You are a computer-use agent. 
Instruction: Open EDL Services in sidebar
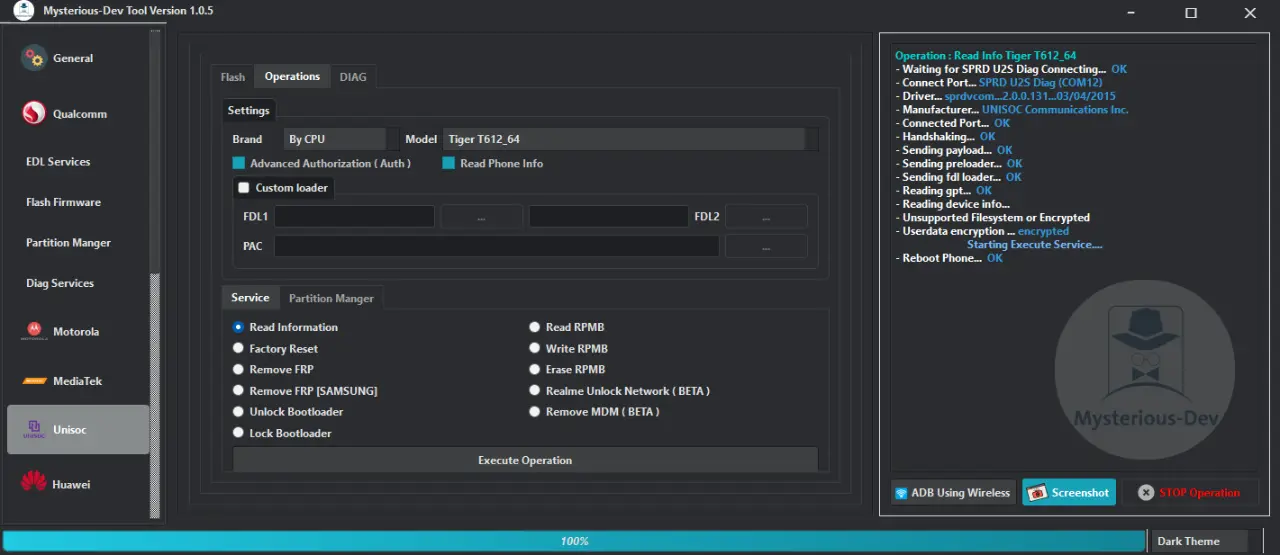(58, 162)
